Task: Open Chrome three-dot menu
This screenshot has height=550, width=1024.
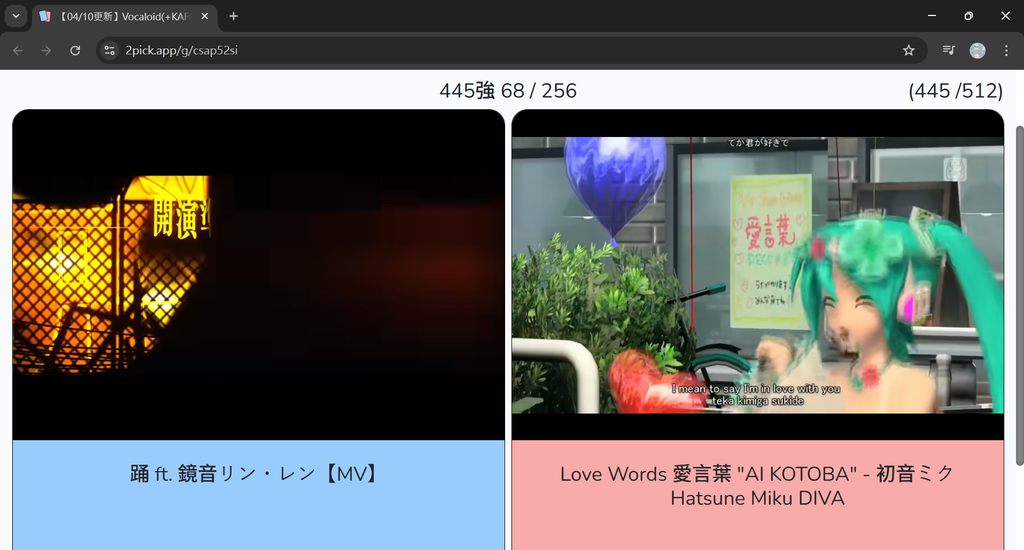Action: tap(1006, 50)
